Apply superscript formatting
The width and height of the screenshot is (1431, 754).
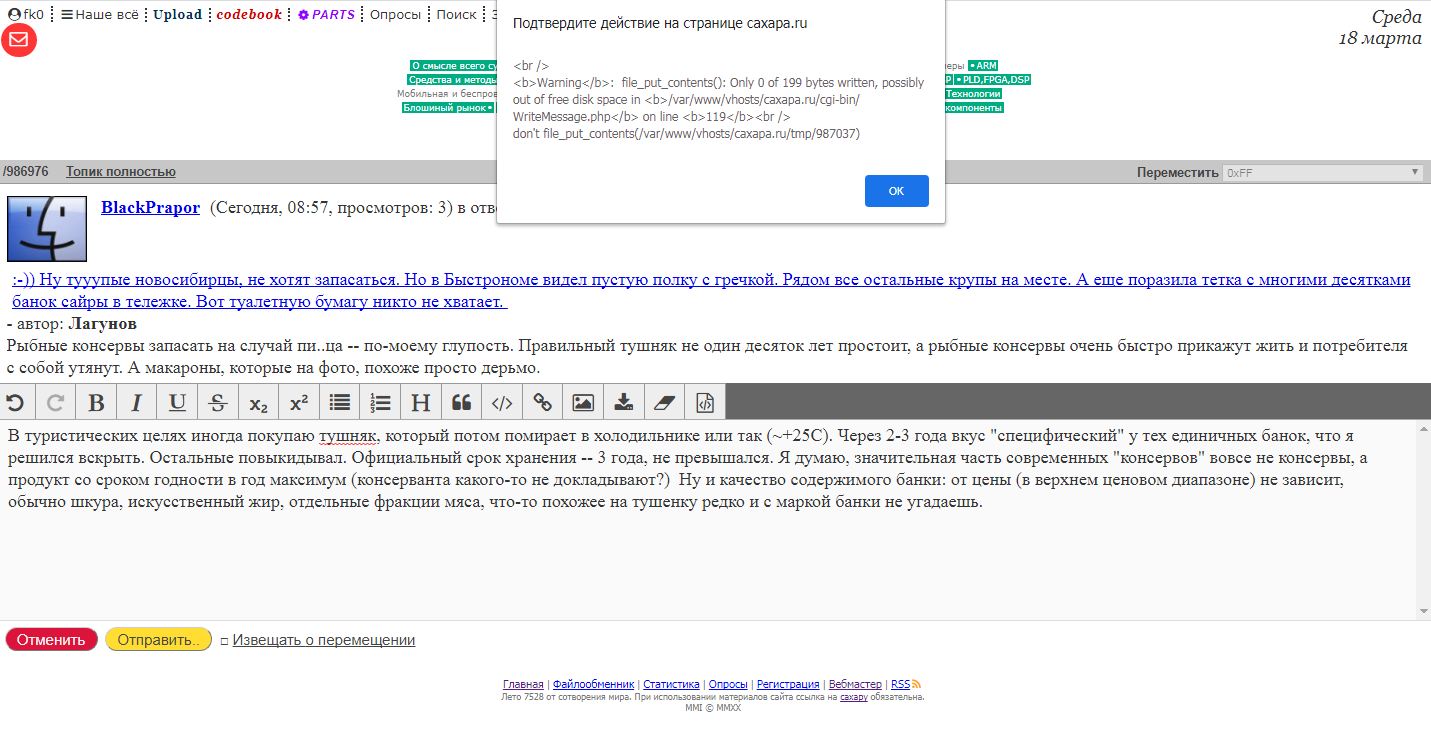point(299,402)
